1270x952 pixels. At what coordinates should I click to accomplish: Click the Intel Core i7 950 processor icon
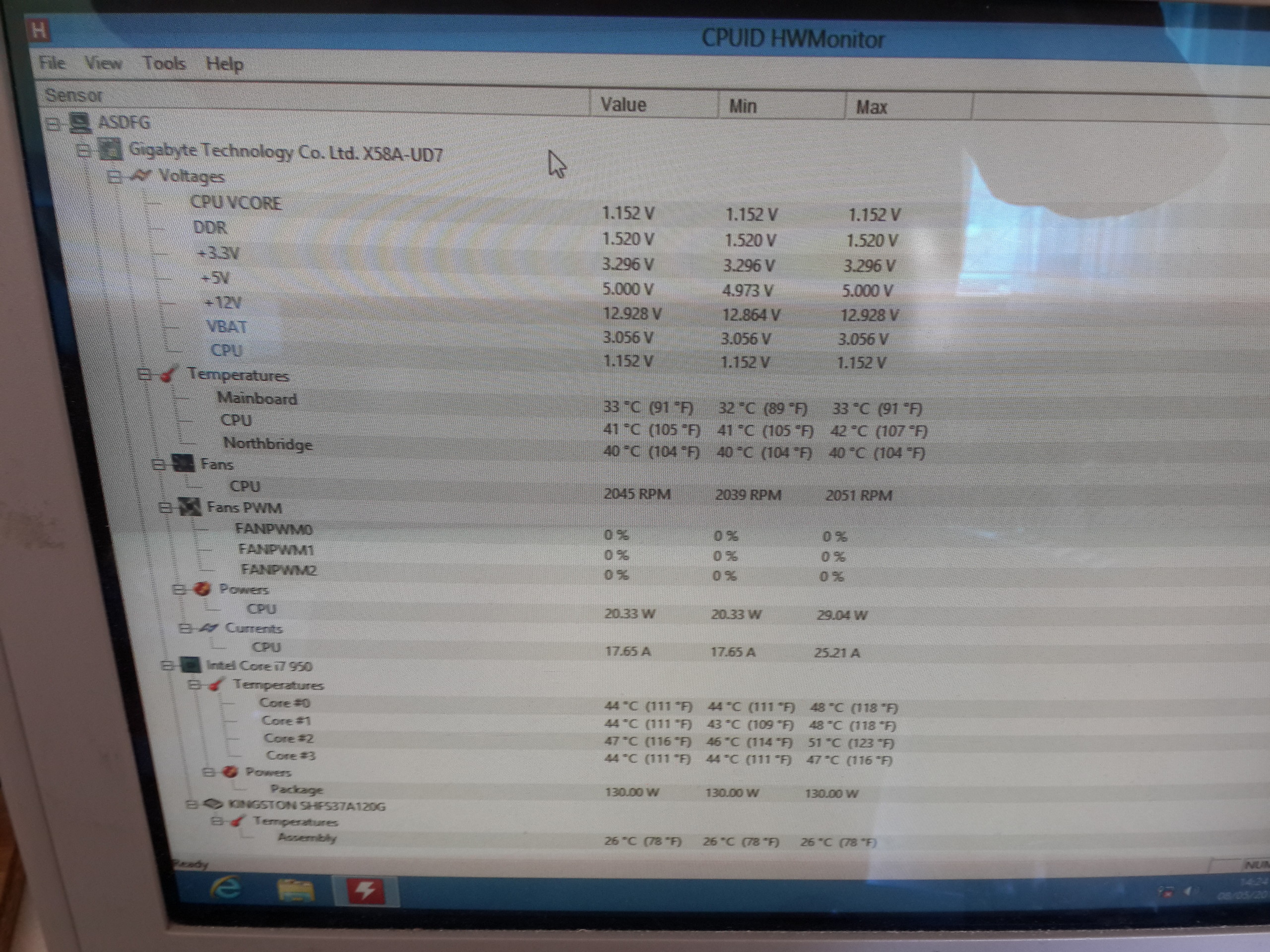pos(190,665)
